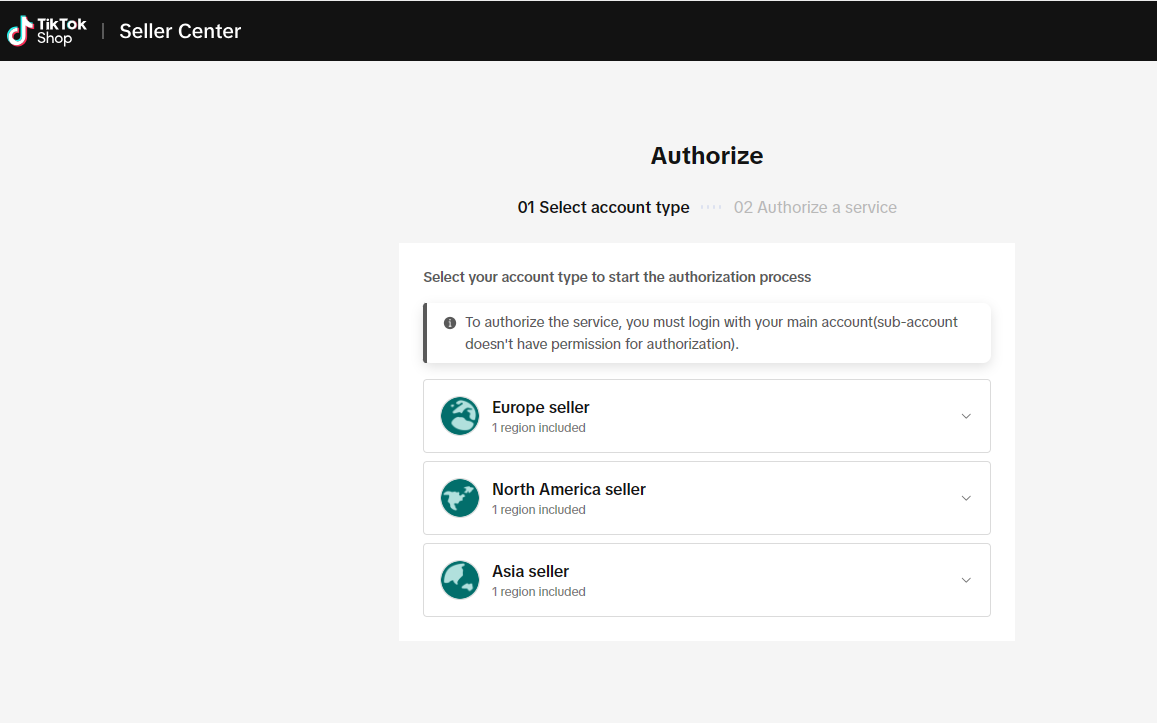Click the Europe seller globe icon
Image resolution: width=1157 pixels, height=723 pixels.
(x=460, y=416)
